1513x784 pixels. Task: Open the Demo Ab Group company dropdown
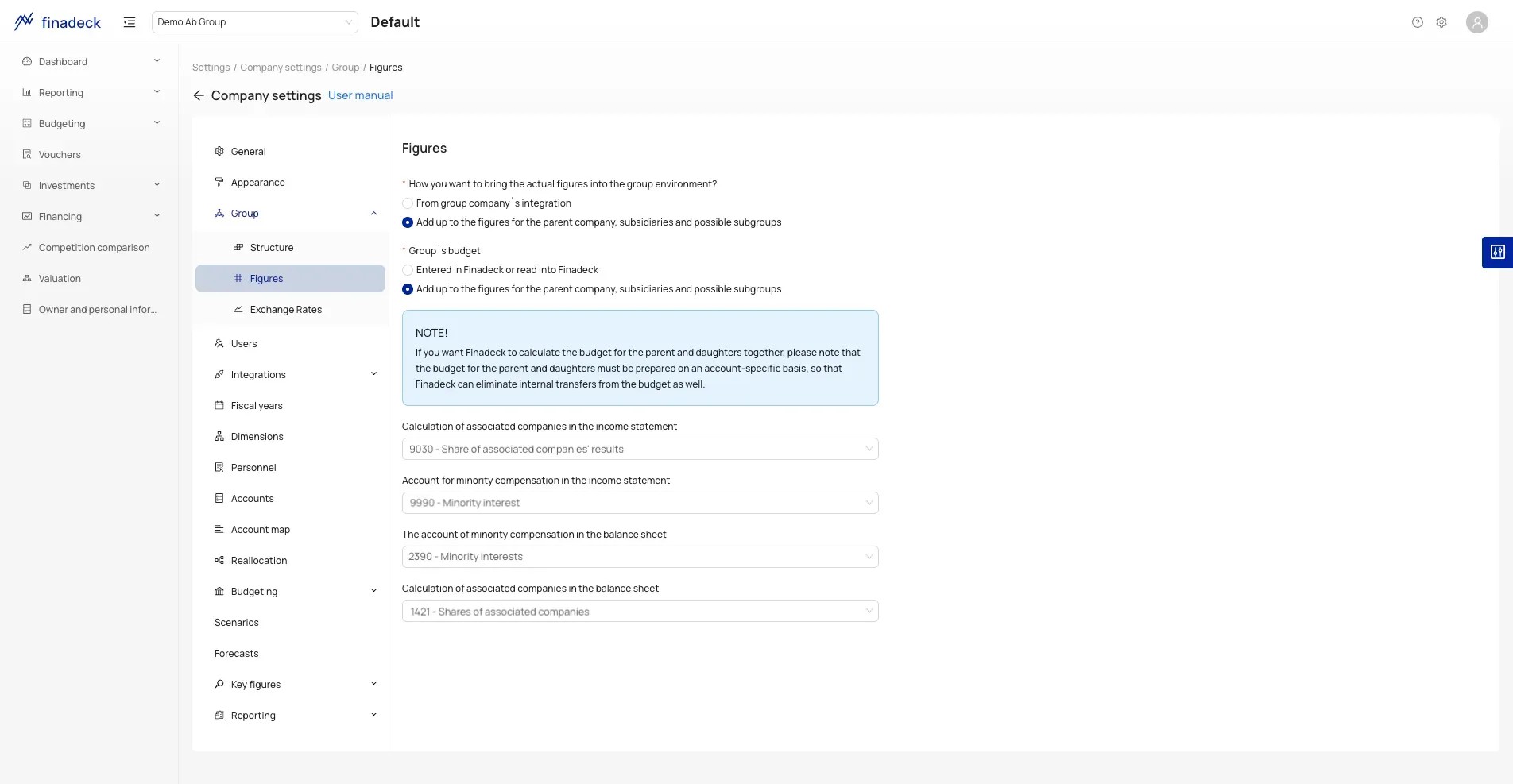pyautogui.click(x=254, y=22)
